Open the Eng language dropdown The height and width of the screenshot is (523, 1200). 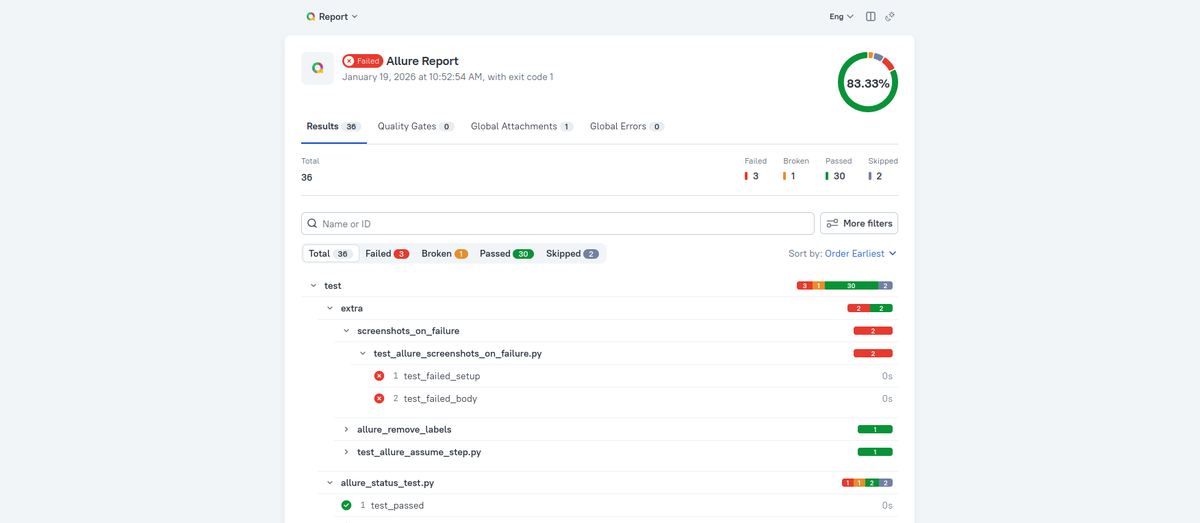click(841, 17)
